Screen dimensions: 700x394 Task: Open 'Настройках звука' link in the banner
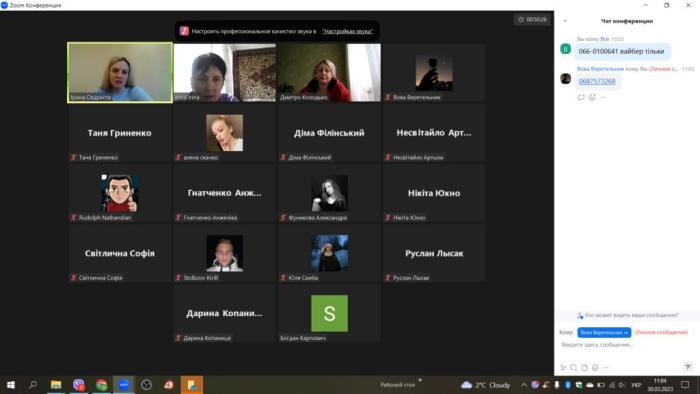(x=347, y=31)
